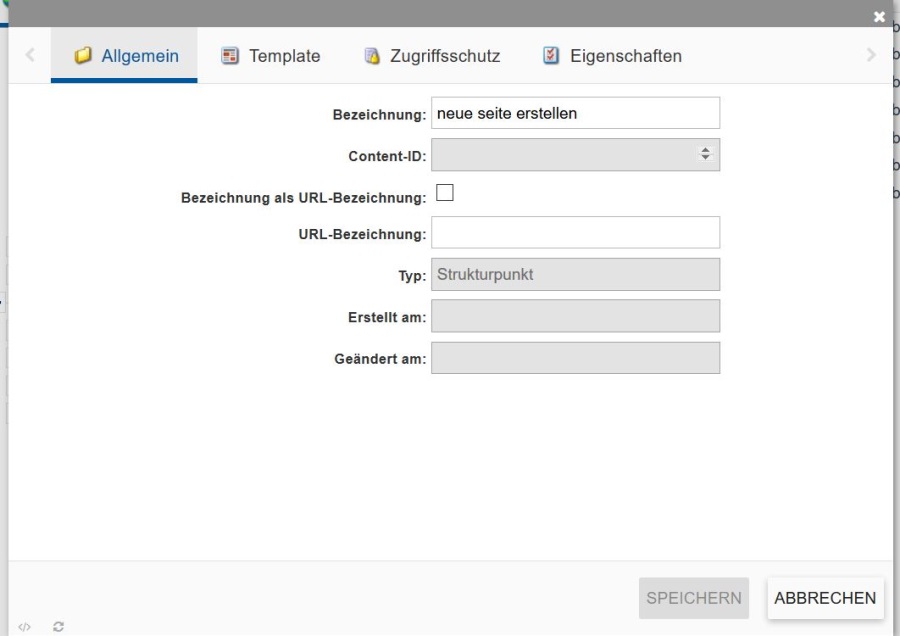The width and height of the screenshot is (900, 636).
Task: Click the lock icon beside Zugriffsschutz
Action: (372, 56)
